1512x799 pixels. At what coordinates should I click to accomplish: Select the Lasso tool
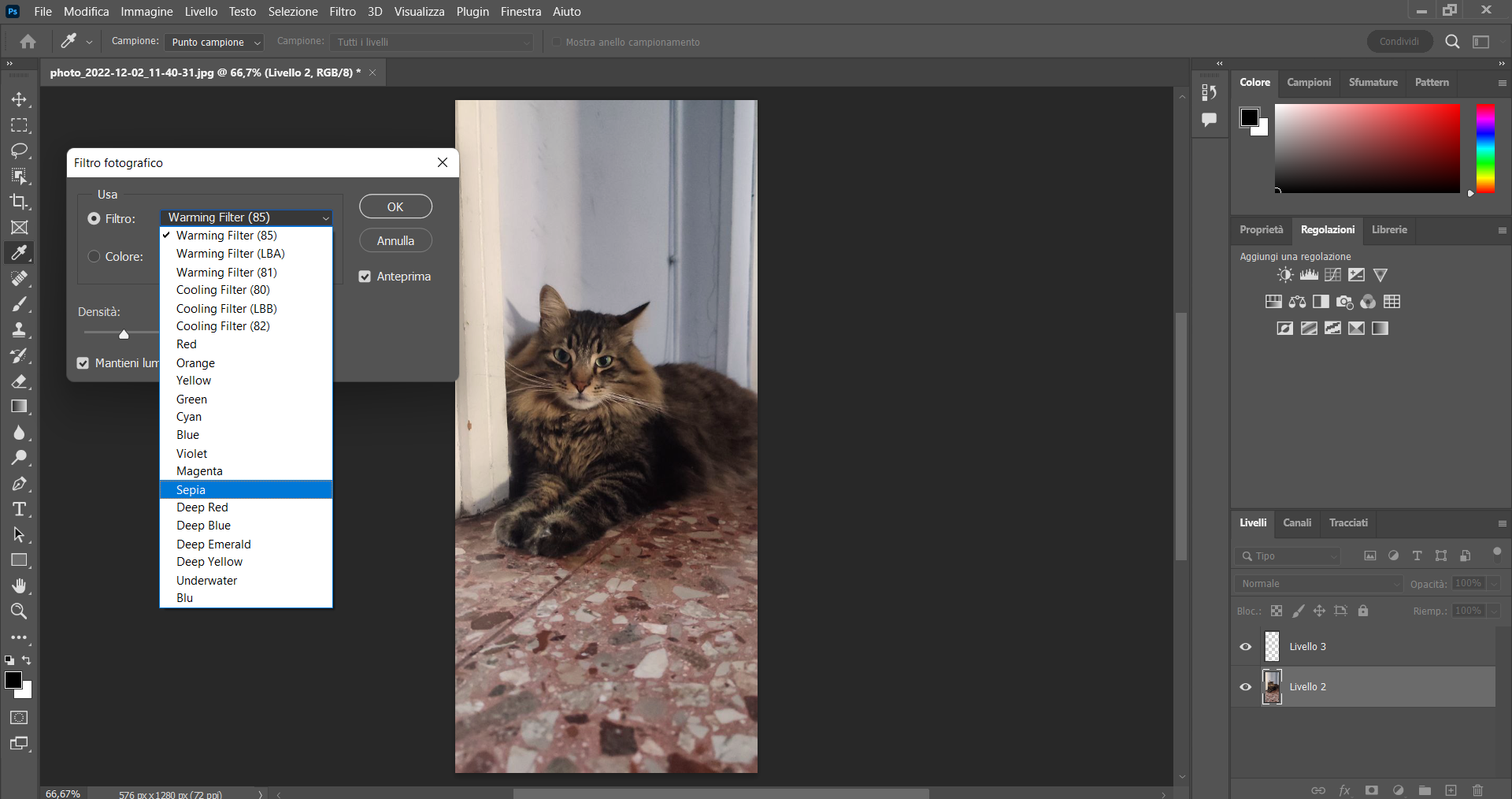19,151
